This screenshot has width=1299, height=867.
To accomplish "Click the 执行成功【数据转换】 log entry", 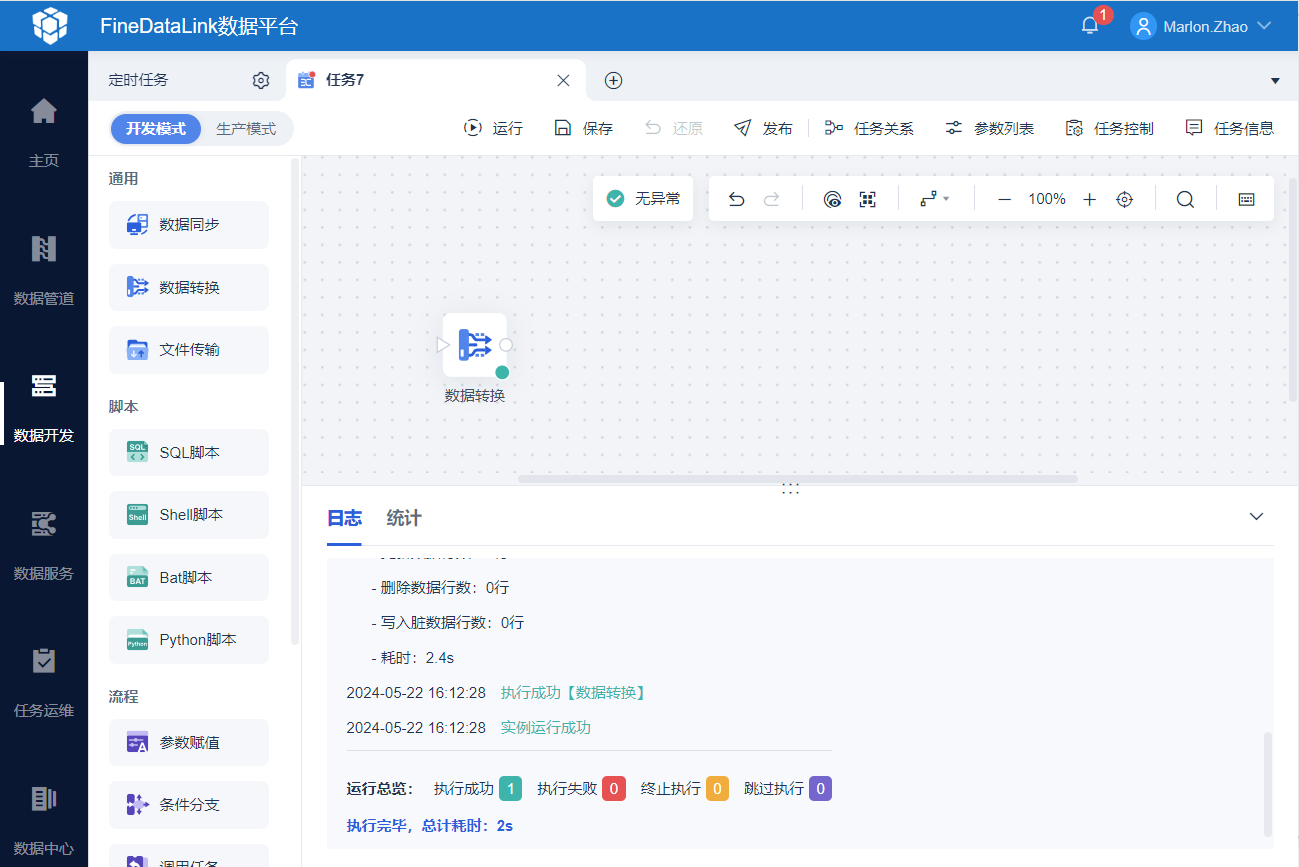I will 573,693.
